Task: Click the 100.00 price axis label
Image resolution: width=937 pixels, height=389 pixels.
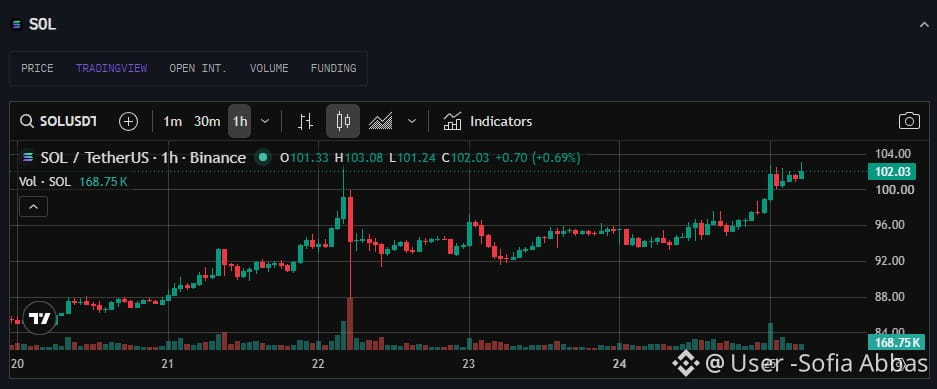Action: click(x=894, y=189)
